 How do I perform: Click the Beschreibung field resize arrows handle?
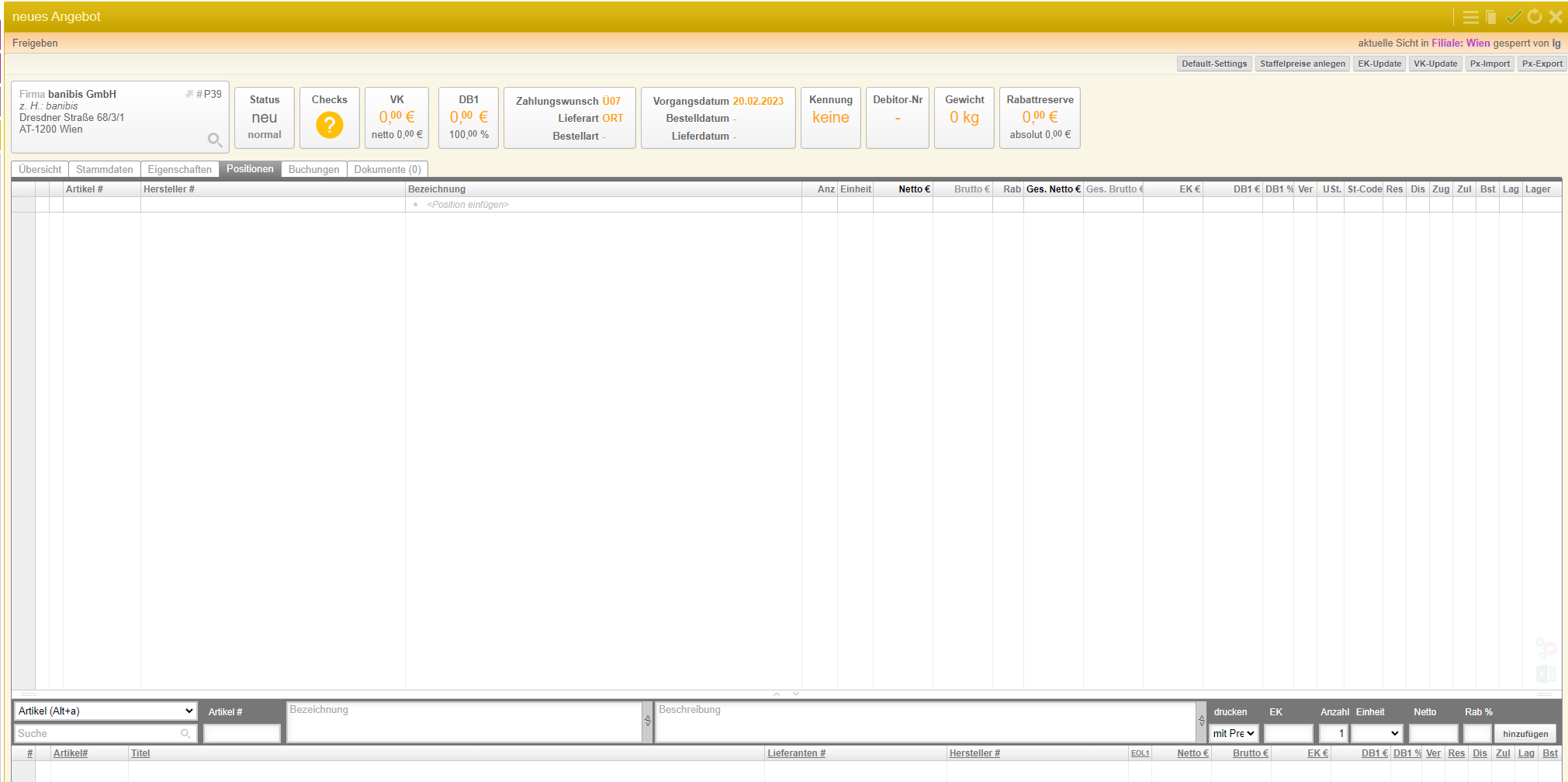click(x=1202, y=721)
